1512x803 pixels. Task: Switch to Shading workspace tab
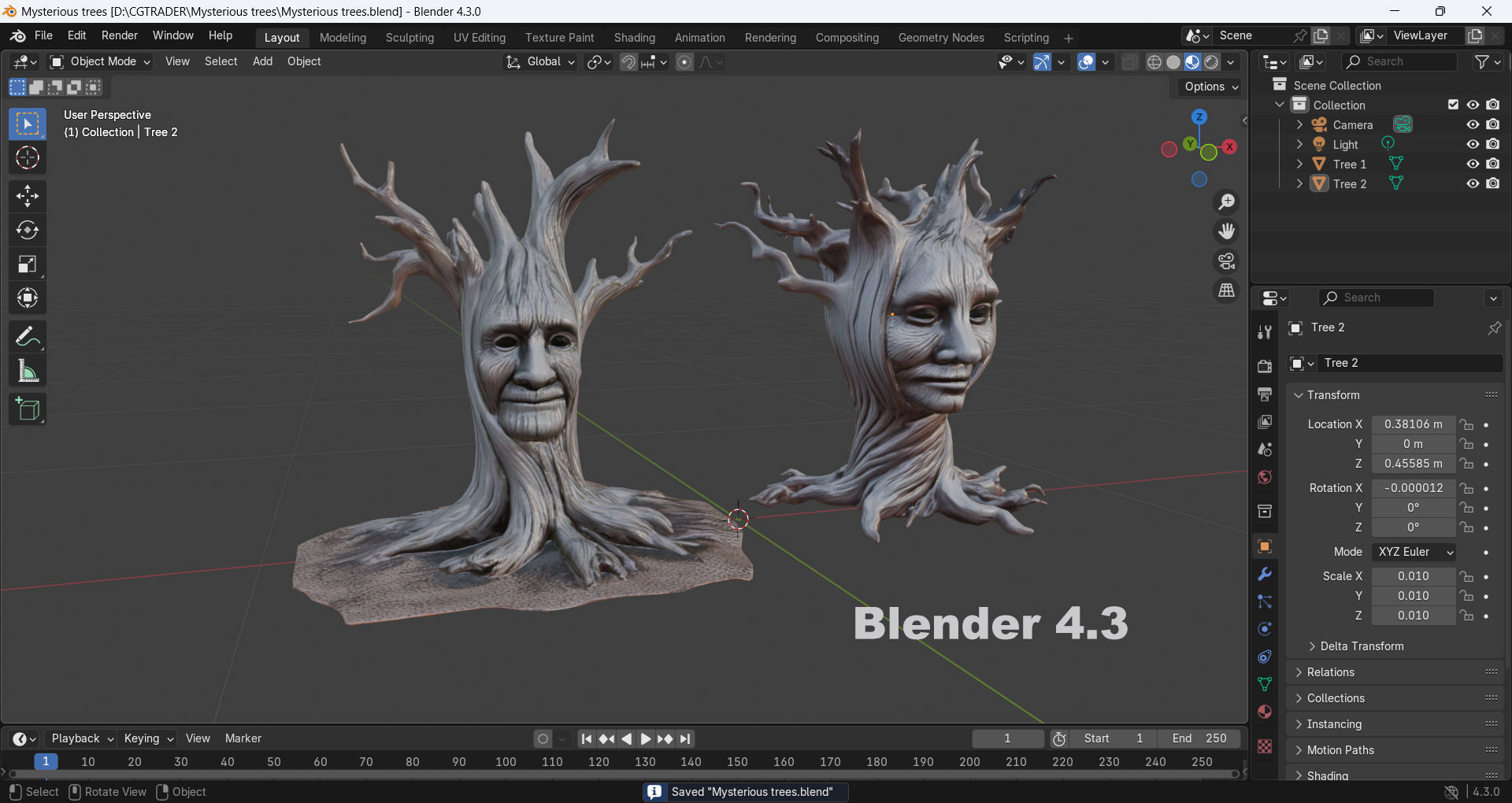[635, 38]
